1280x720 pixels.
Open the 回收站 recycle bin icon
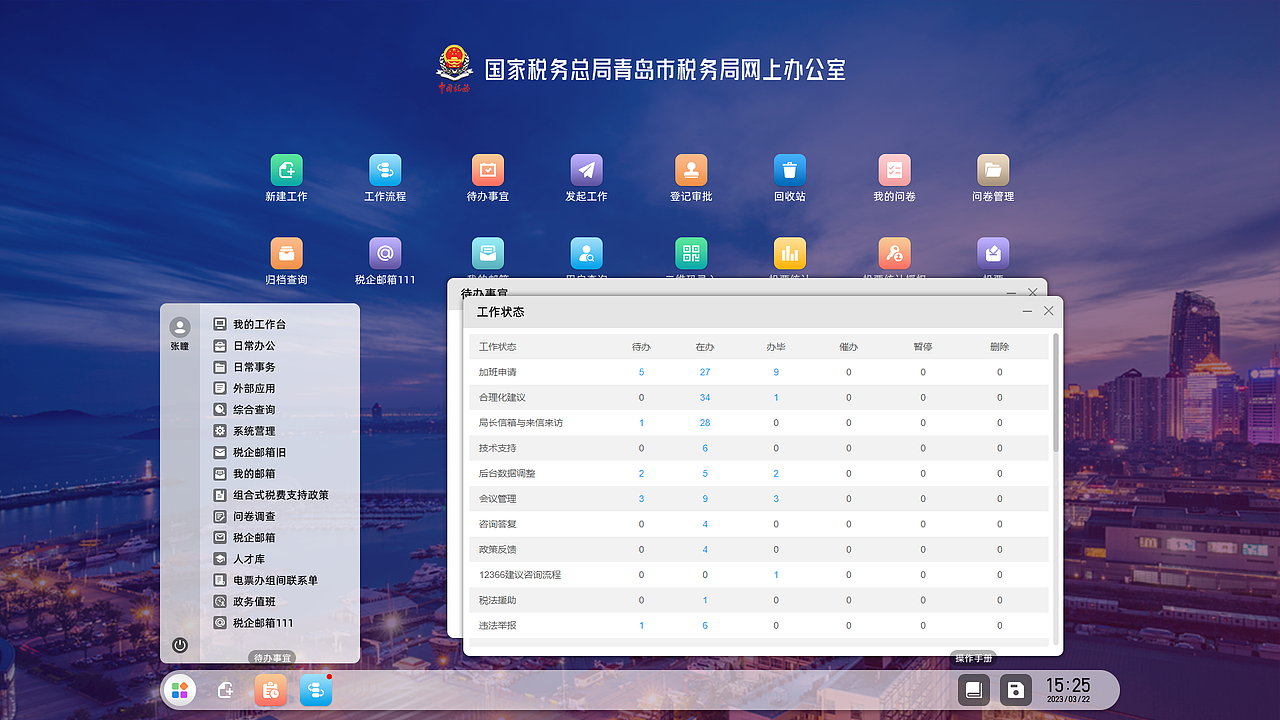pos(789,170)
